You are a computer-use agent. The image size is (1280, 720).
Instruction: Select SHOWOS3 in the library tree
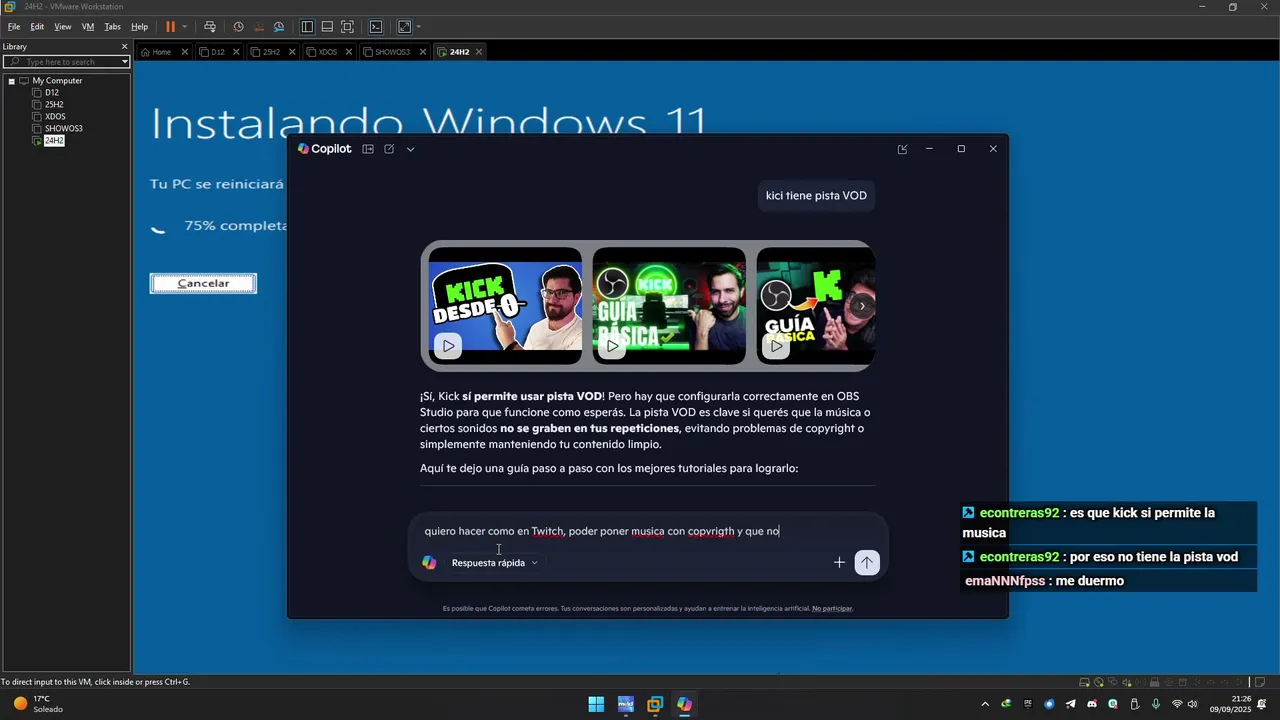pos(63,129)
